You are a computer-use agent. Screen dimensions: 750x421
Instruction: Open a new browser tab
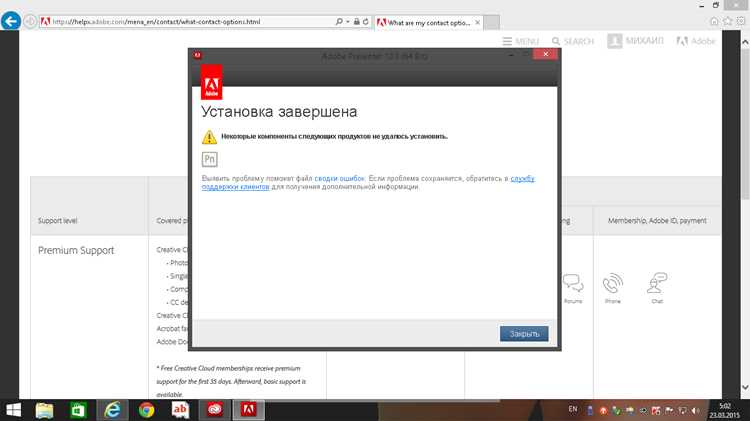click(x=491, y=22)
